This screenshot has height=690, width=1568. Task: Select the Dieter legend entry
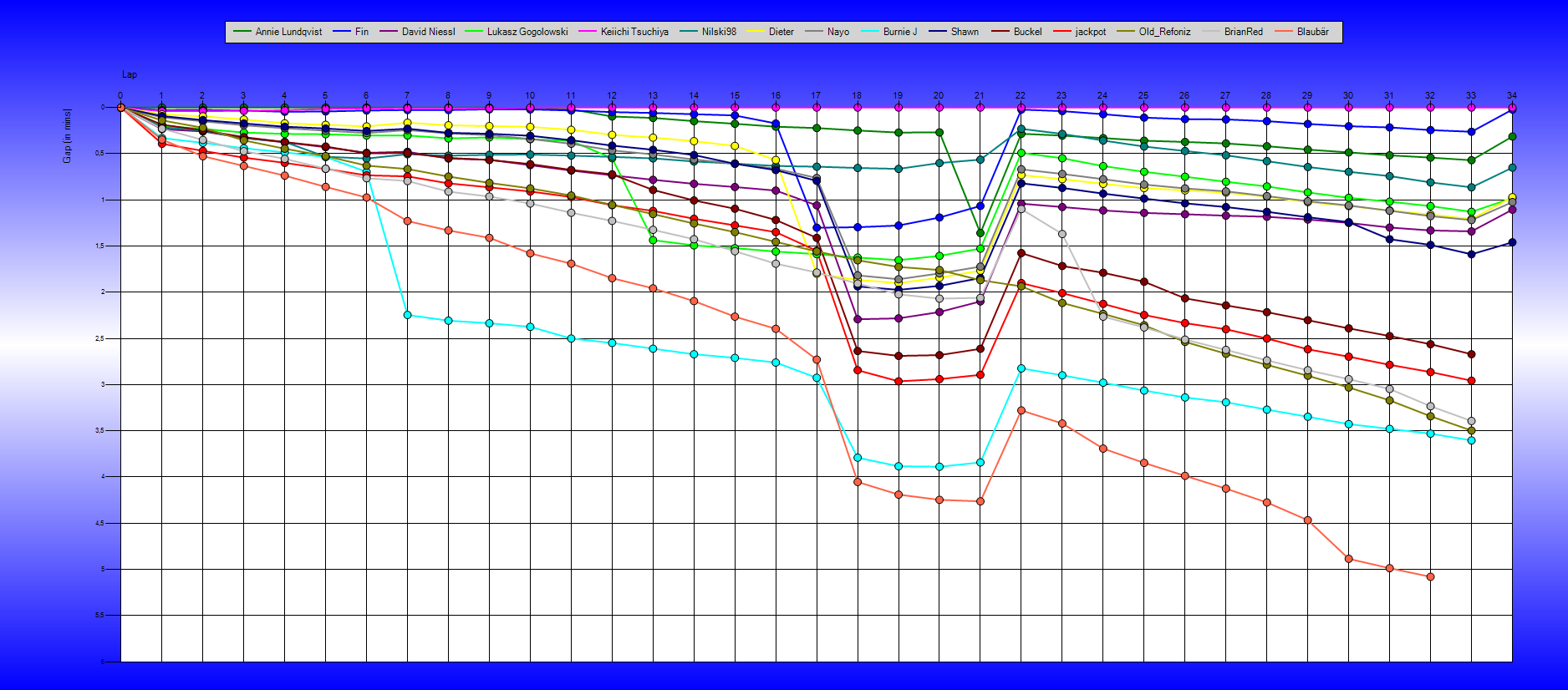(771, 32)
